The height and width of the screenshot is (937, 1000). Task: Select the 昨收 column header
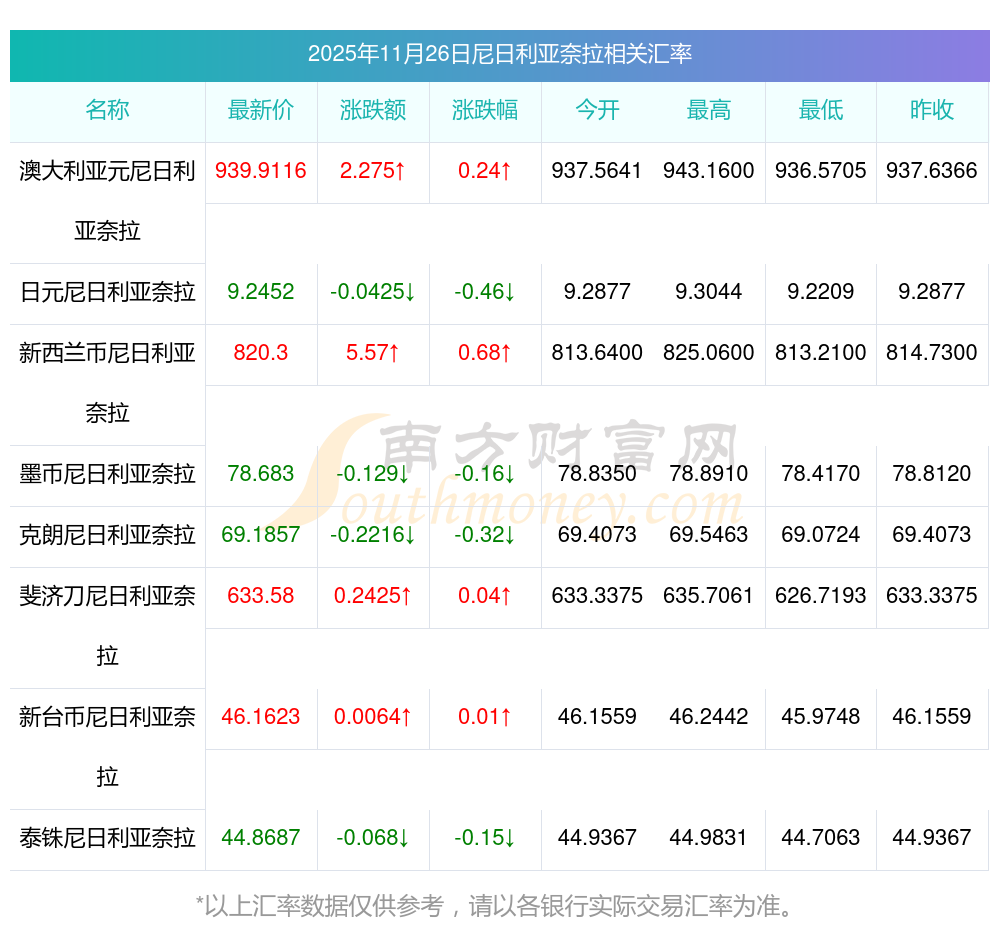point(932,110)
